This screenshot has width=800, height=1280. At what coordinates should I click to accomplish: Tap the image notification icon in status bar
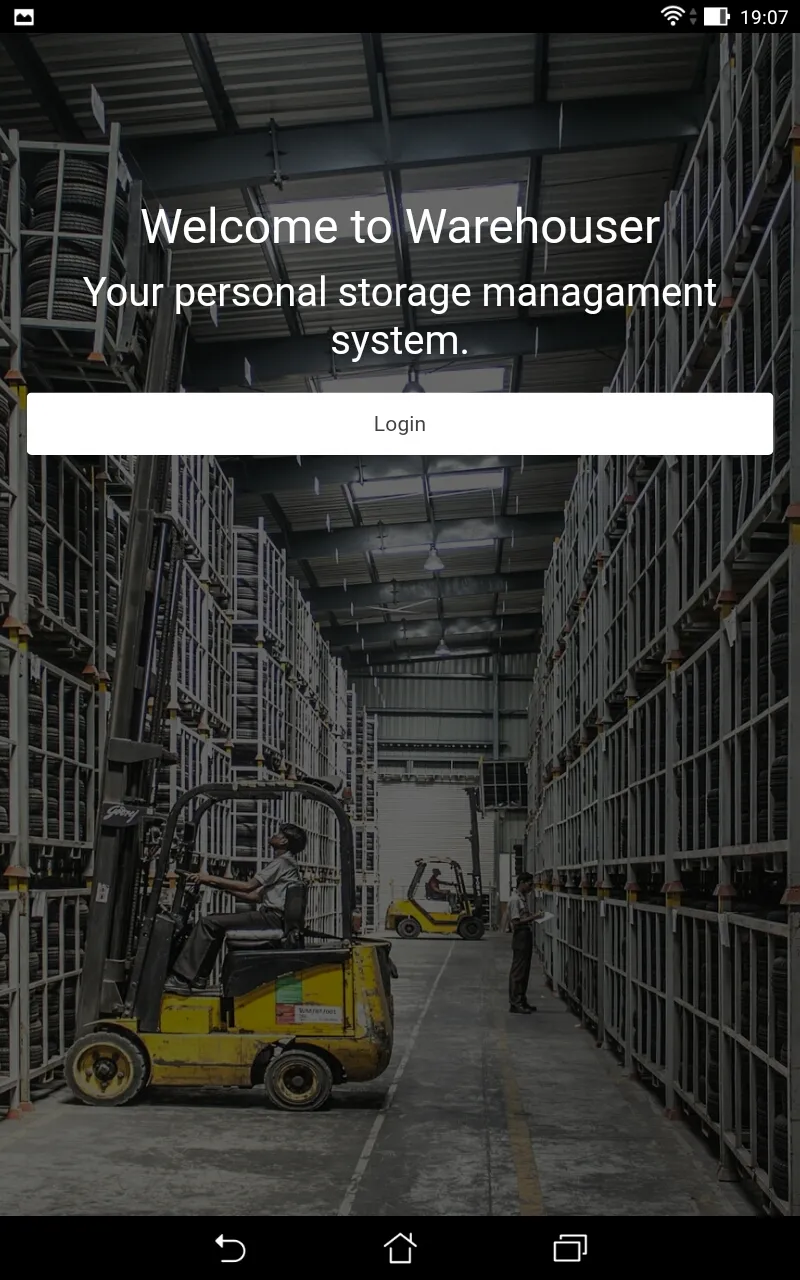coord(24,17)
